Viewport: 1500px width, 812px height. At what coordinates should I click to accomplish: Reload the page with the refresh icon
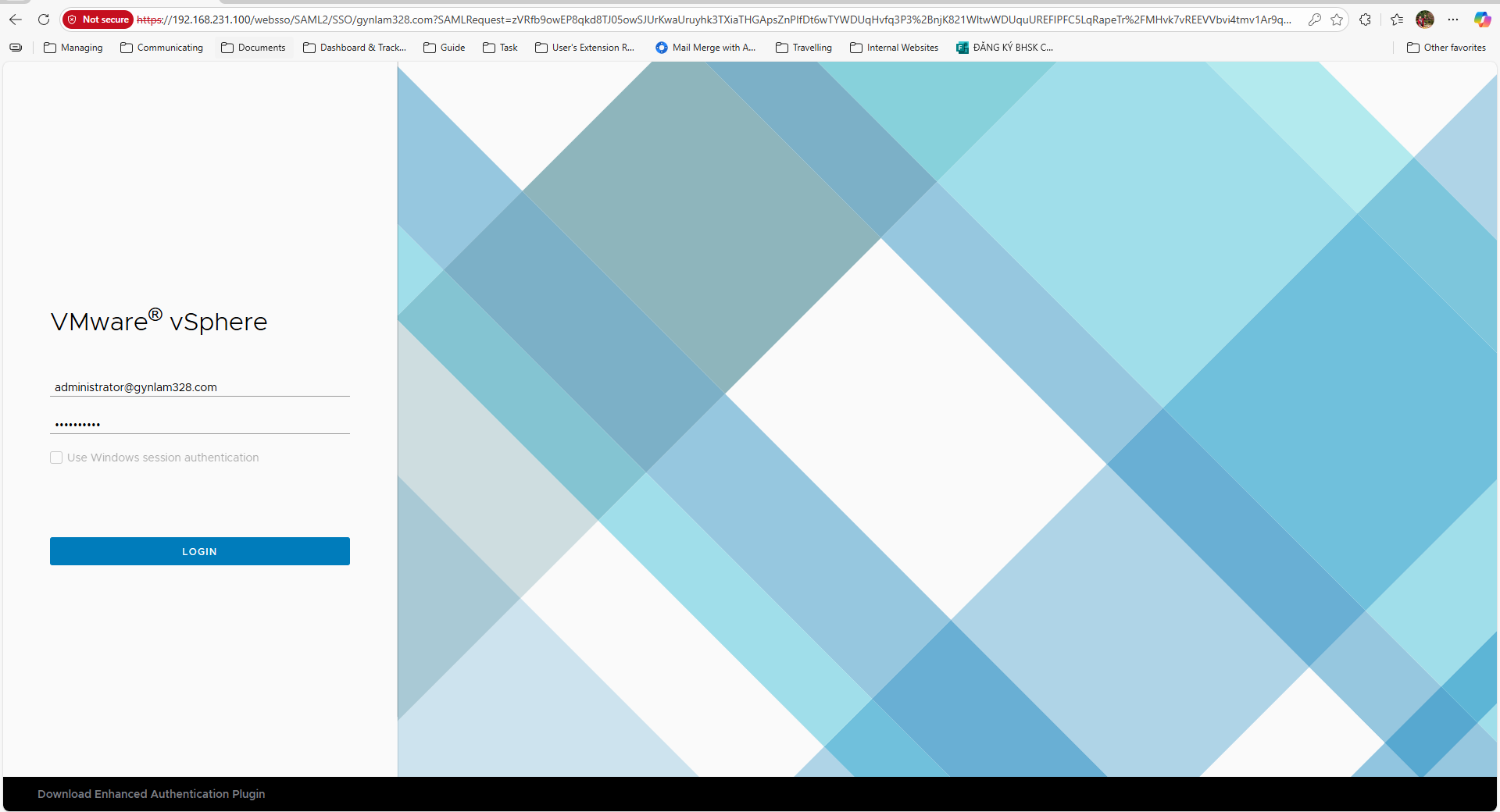point(44,20)
